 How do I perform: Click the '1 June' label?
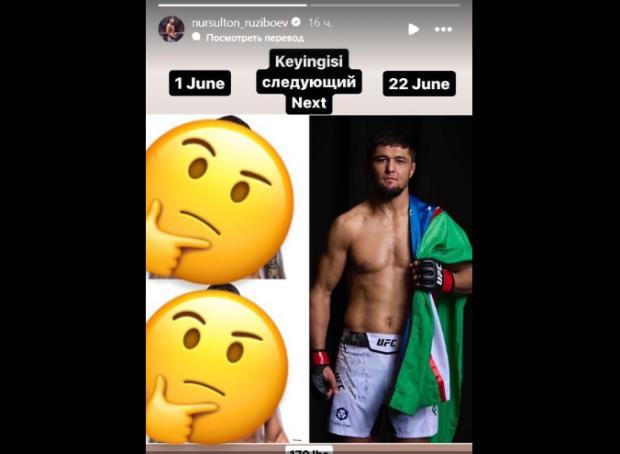pyautogui.click(x=200, y=83)
